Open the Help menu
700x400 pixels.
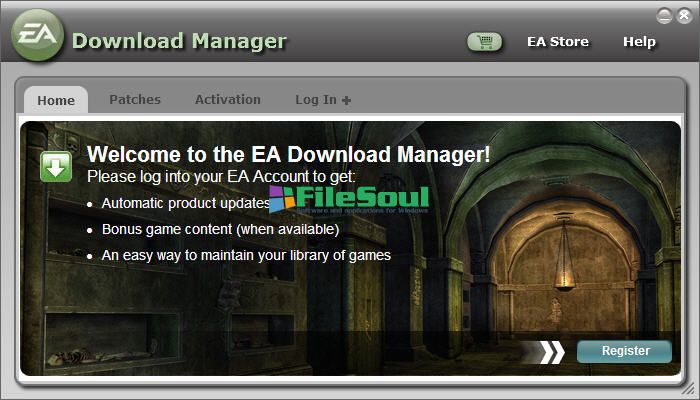[639, 42]
